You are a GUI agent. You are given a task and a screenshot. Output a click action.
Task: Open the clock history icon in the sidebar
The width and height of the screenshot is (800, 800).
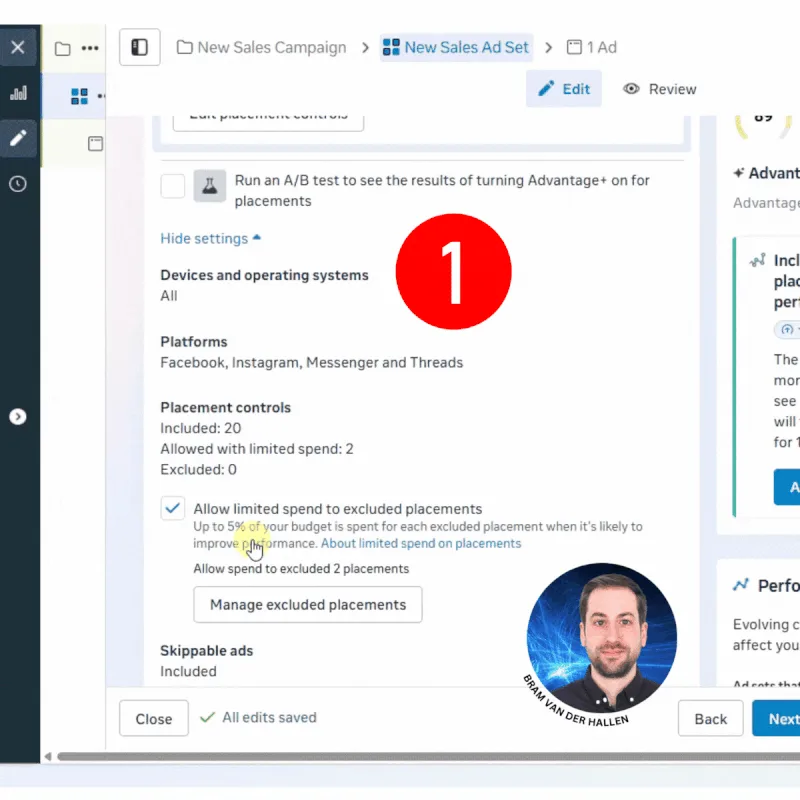pos(18,184)
